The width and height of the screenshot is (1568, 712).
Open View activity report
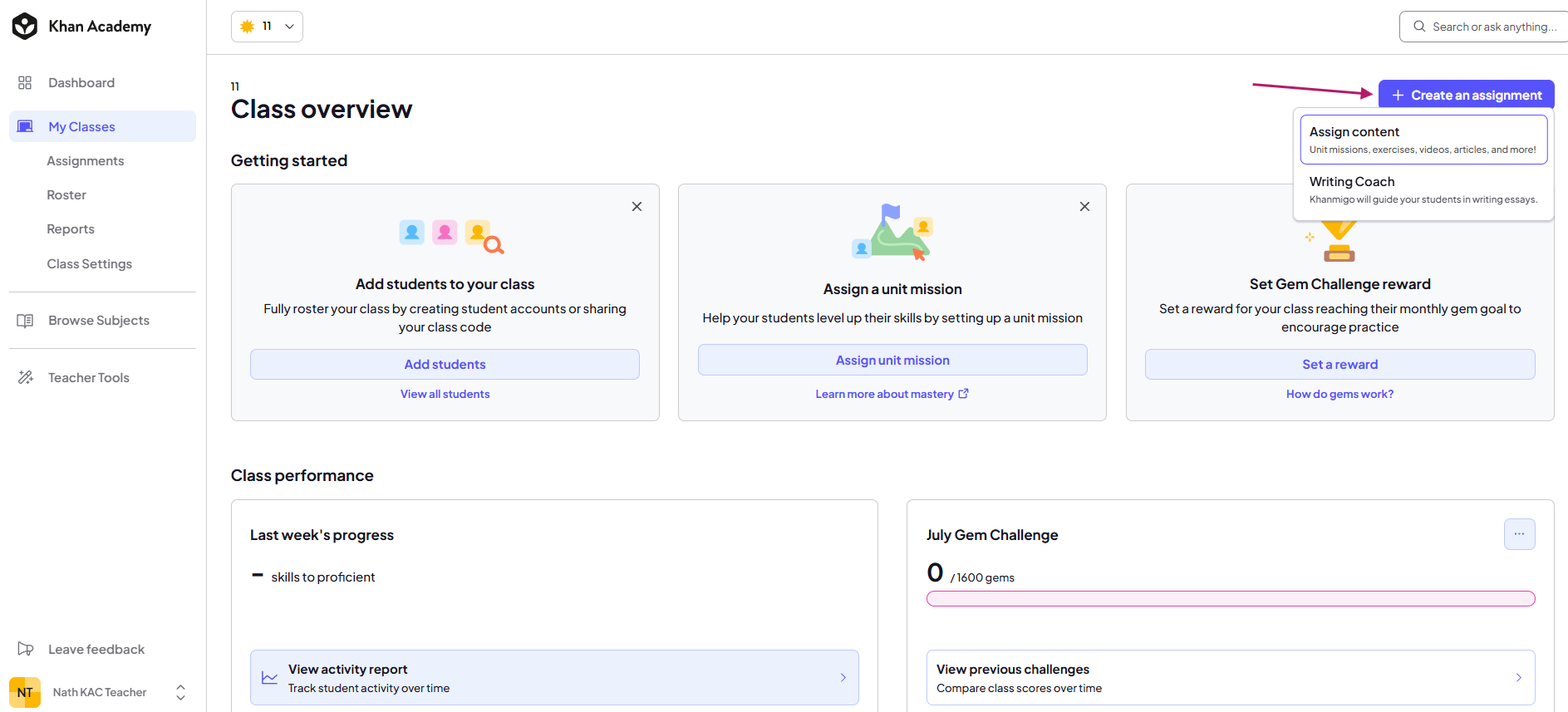click(x=554, y=678)
